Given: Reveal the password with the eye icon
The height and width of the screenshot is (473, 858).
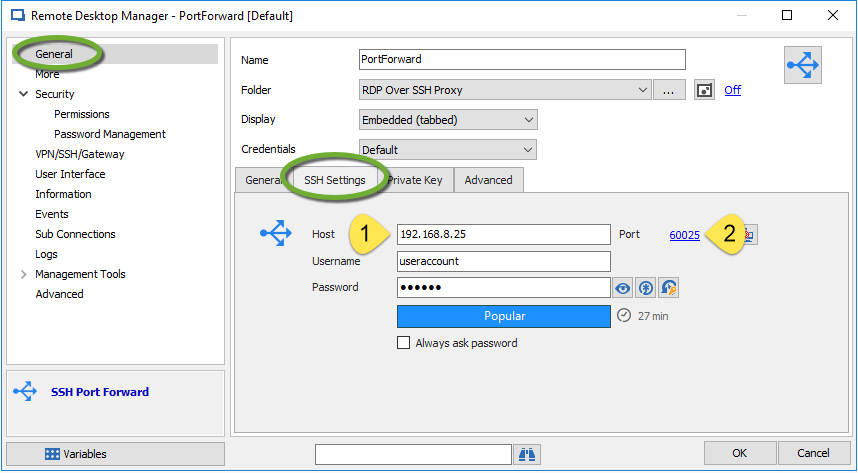Looking at the screenshot, I should pos(623,288).
